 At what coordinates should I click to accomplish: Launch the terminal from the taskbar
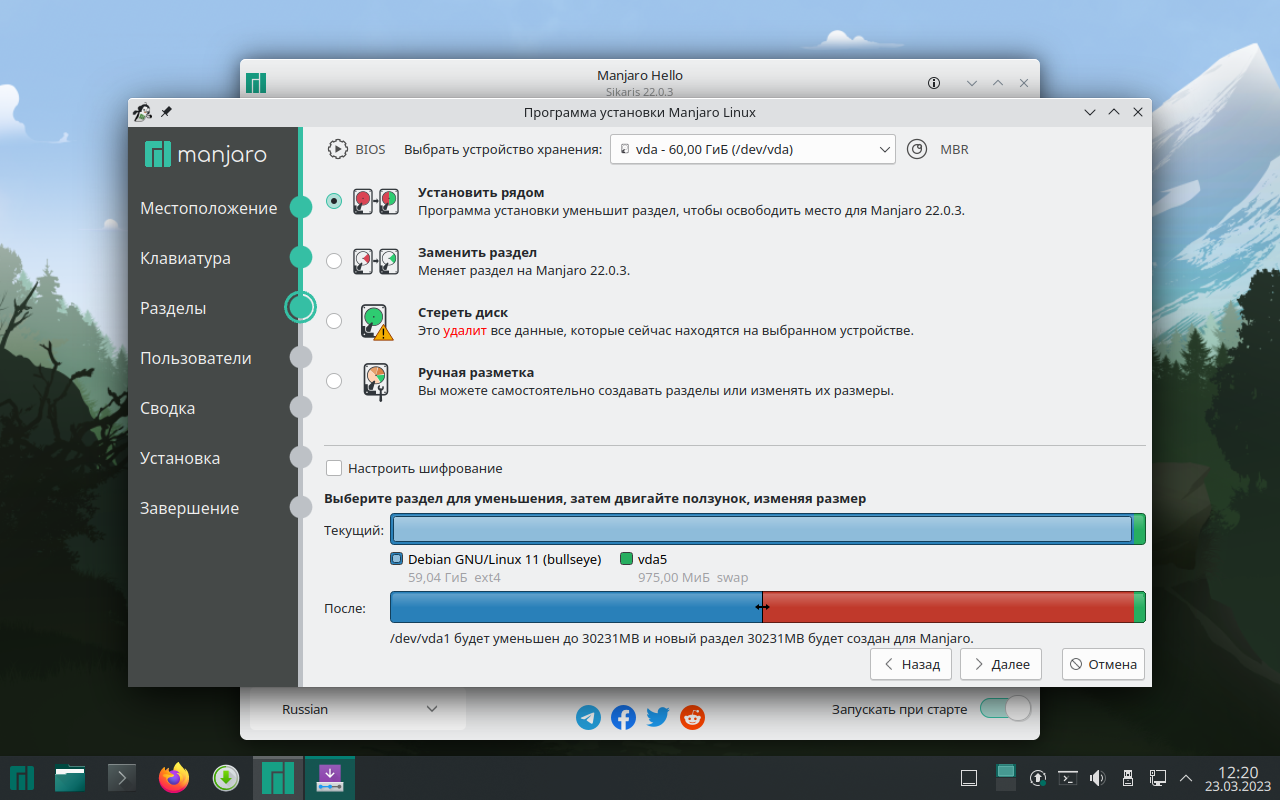(122, 777)
